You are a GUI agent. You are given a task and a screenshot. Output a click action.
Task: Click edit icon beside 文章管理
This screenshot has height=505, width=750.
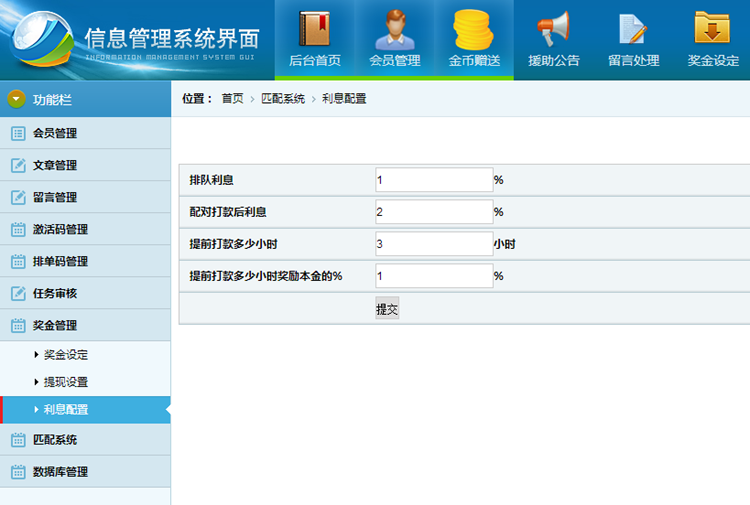coord(18,165)
